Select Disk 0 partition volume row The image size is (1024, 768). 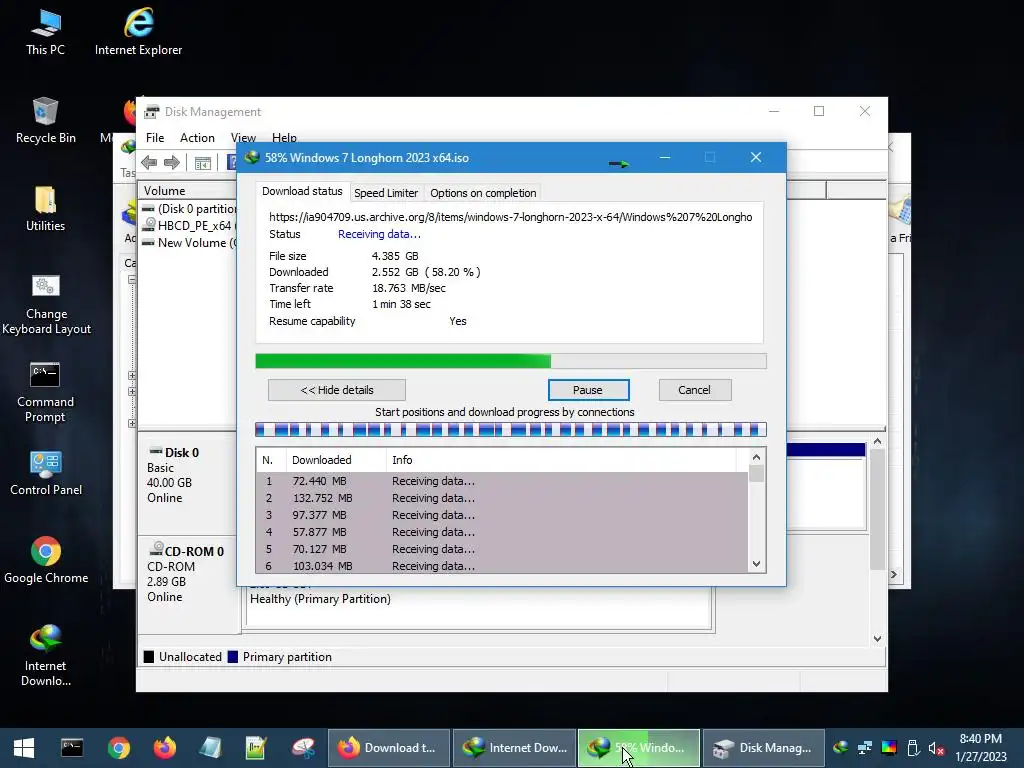[189, 208]
